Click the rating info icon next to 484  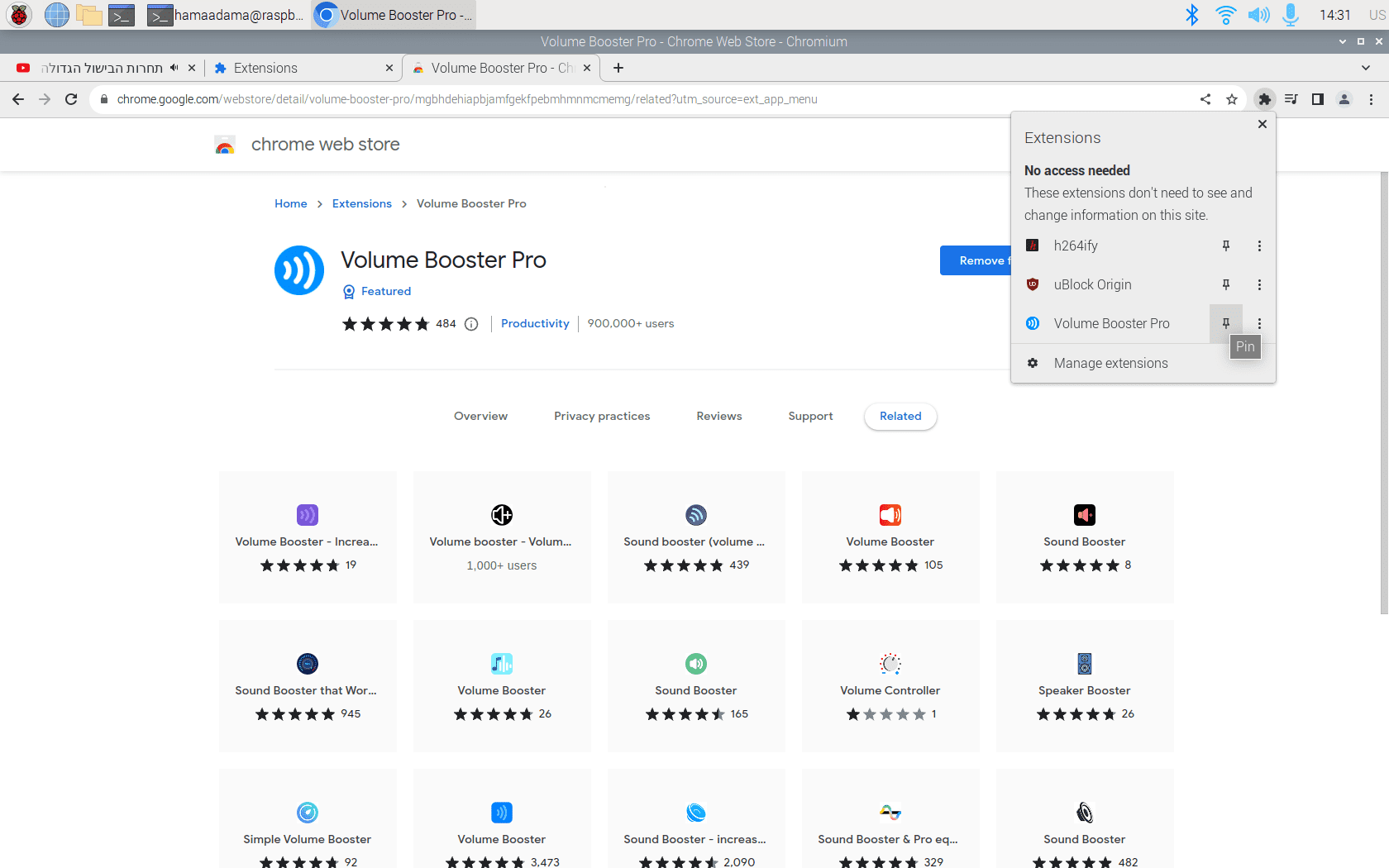point(471,324)
